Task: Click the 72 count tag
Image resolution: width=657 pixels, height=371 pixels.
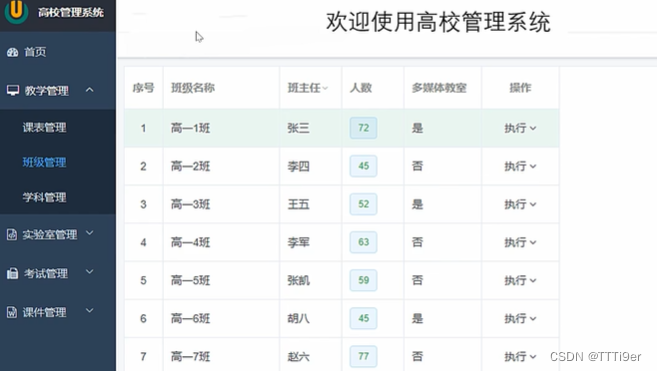Action: [x=363, y=128]
